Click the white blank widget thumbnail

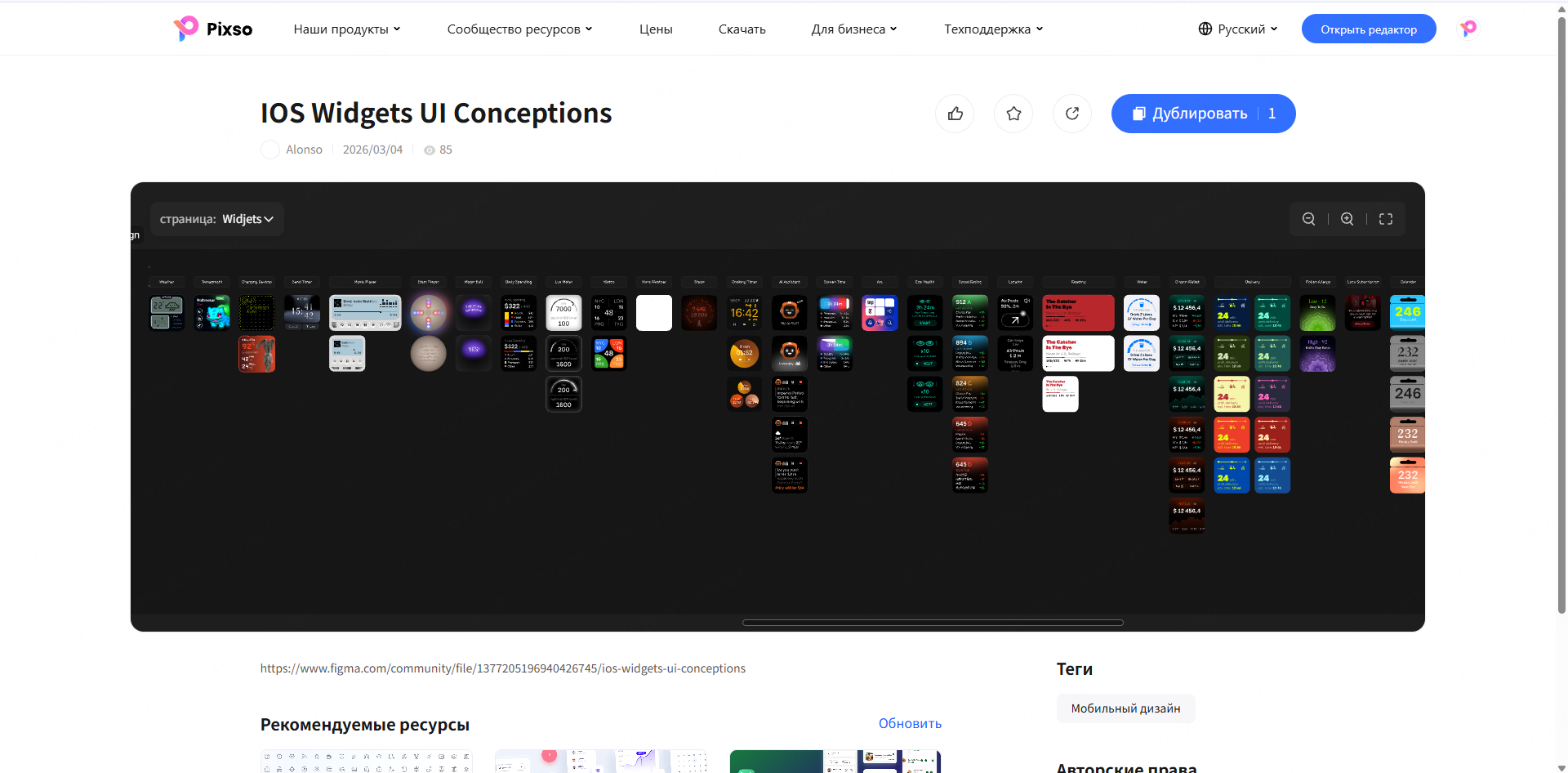tap(654, 313)
